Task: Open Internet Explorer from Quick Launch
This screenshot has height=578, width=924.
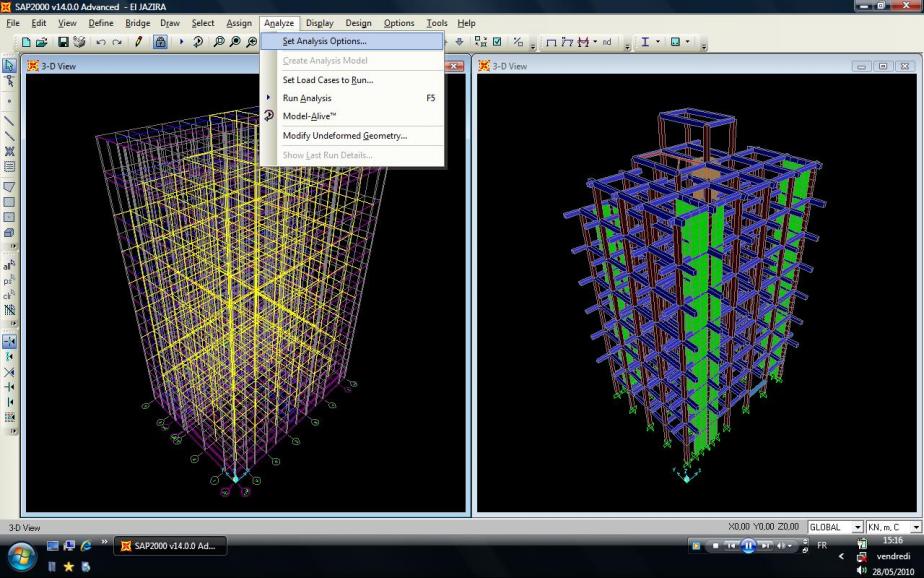Action: click(86, 546)
